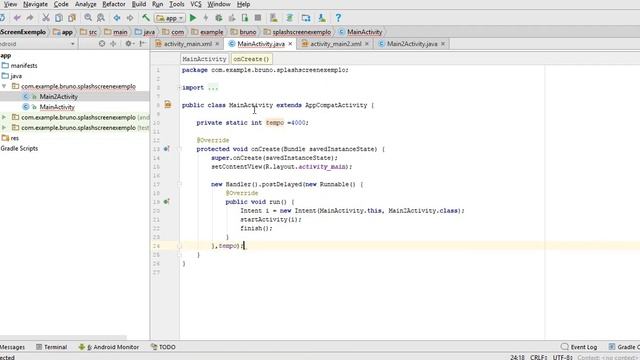The image size is (640, 360).
Task: Open the Event Log
Action: [579, 347]
